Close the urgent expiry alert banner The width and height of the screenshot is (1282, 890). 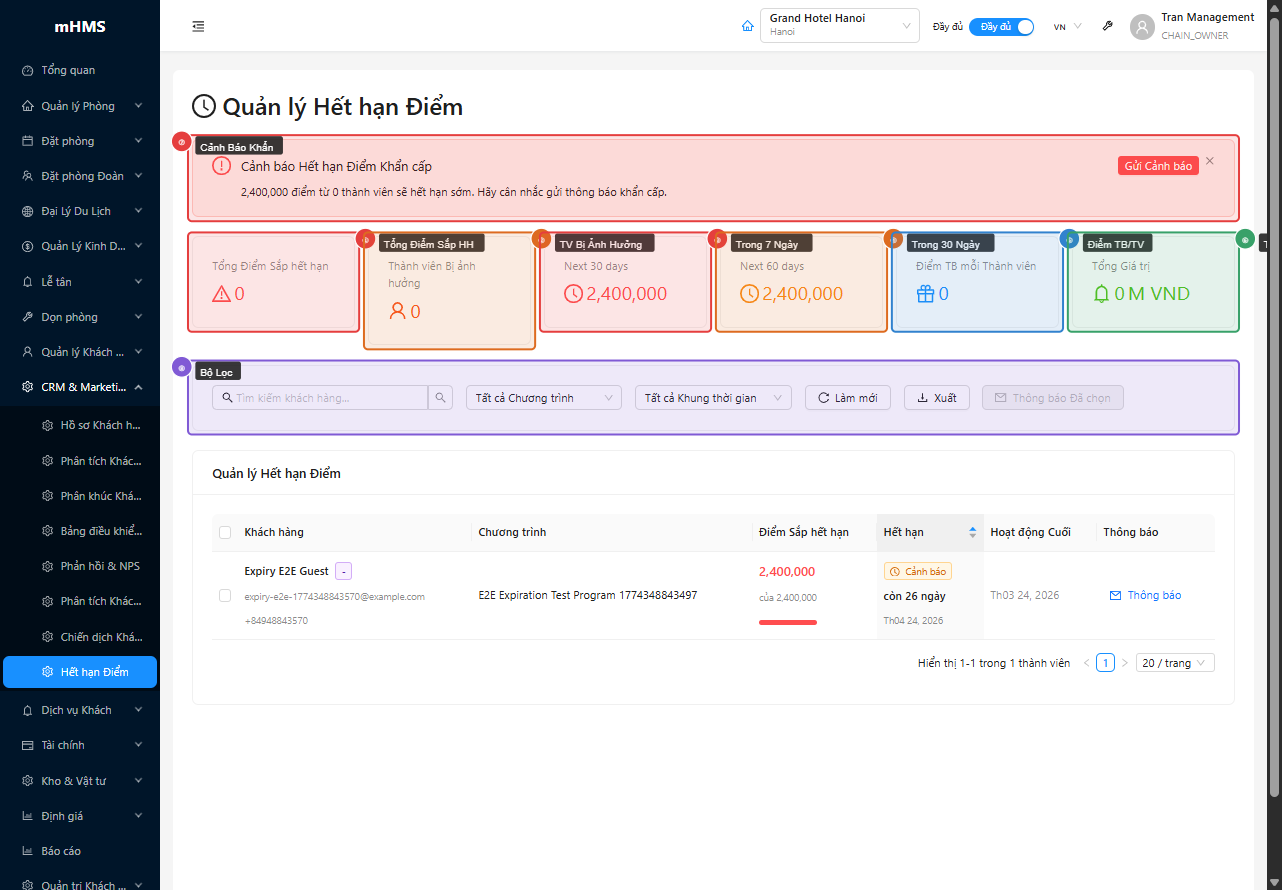[1209, 161]
